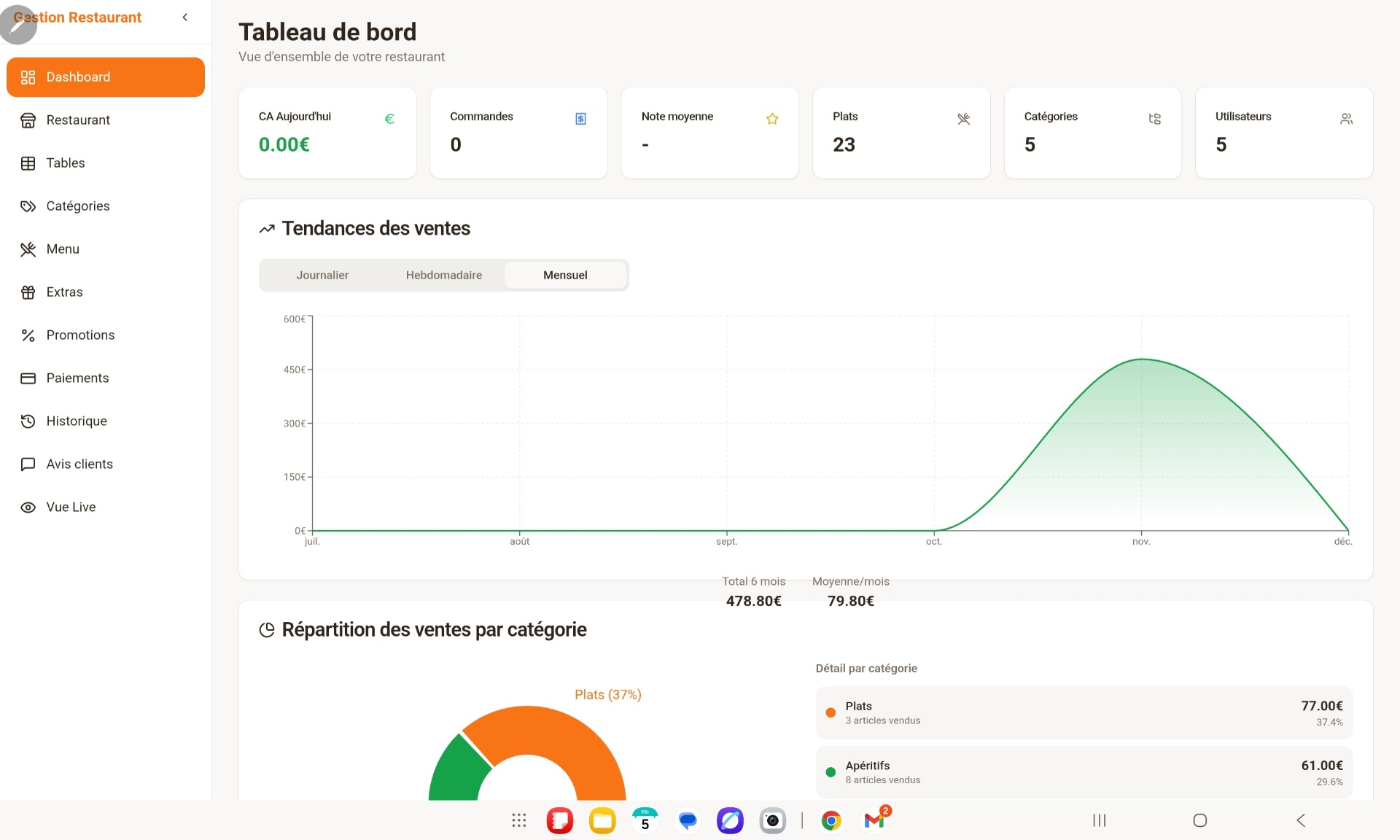Go to Promotions page

[x=106, y=335]
